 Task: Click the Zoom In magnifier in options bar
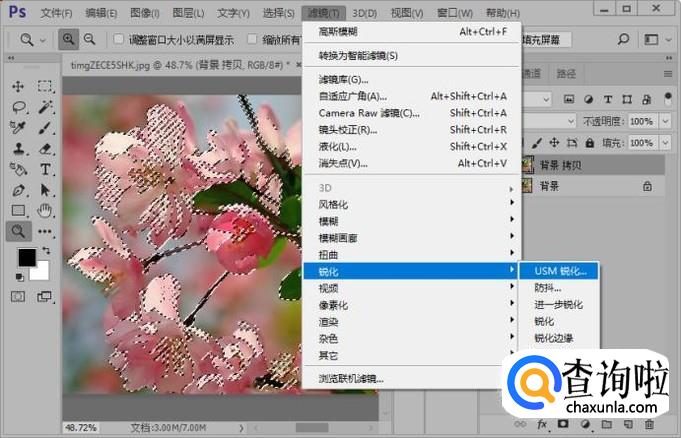(69, 39)
